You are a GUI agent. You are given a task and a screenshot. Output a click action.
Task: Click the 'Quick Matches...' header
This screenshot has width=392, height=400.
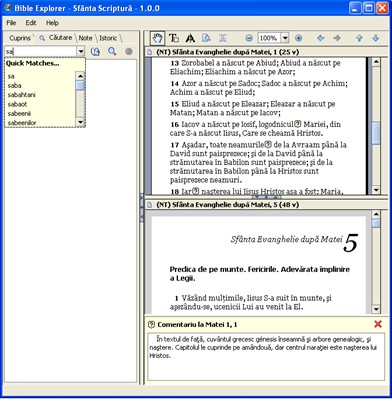click(x=32, y=63)
